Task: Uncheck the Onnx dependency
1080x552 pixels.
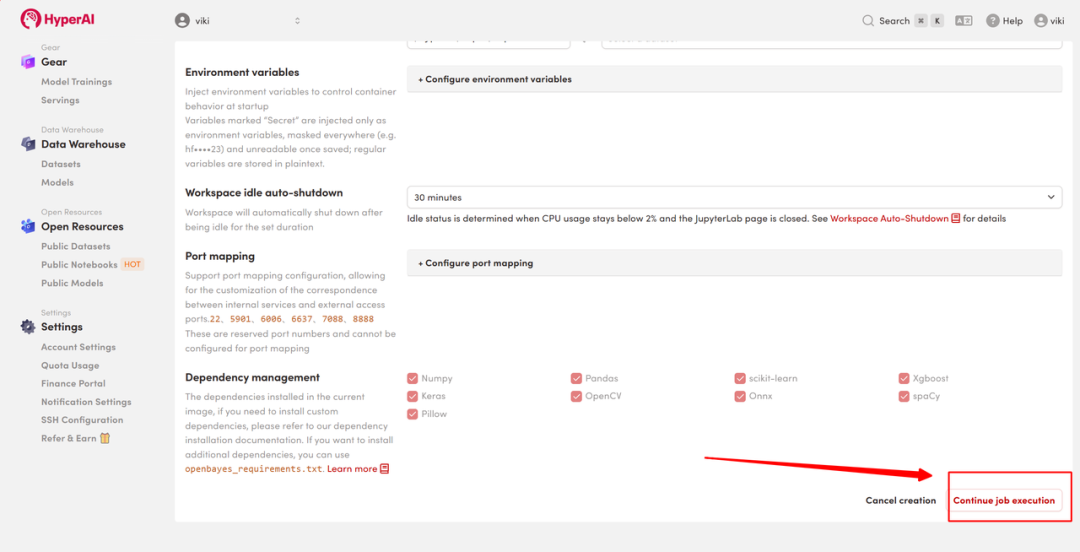Action: (x=740, y=396)
